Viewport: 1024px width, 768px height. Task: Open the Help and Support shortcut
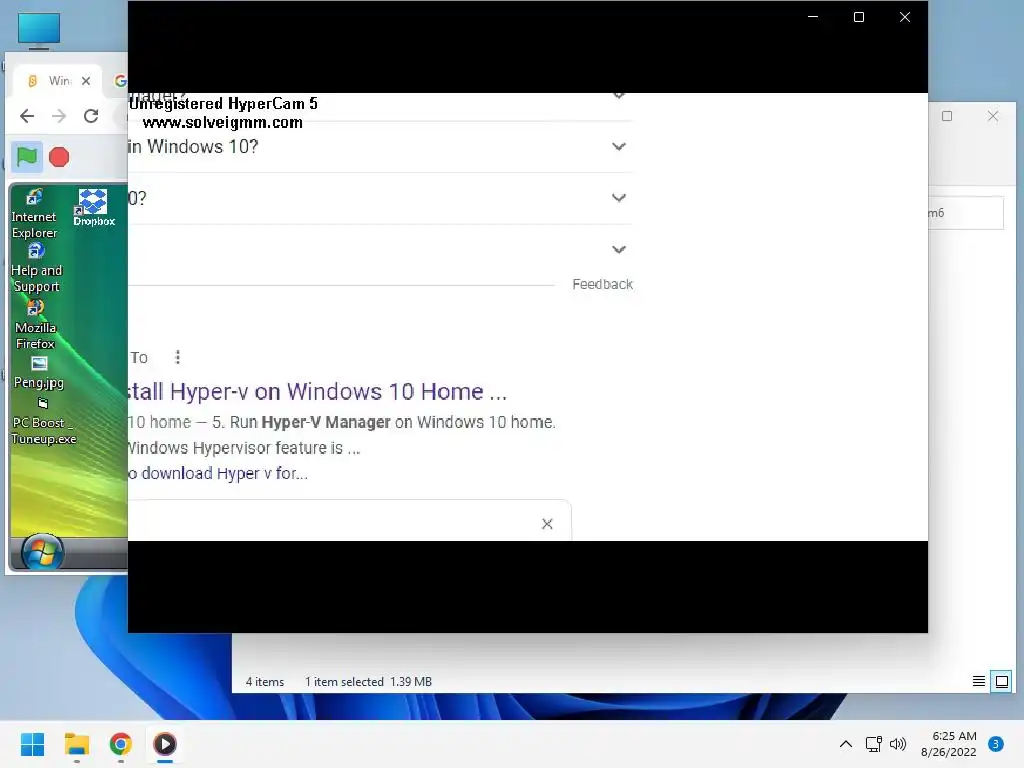coord(36,268)
